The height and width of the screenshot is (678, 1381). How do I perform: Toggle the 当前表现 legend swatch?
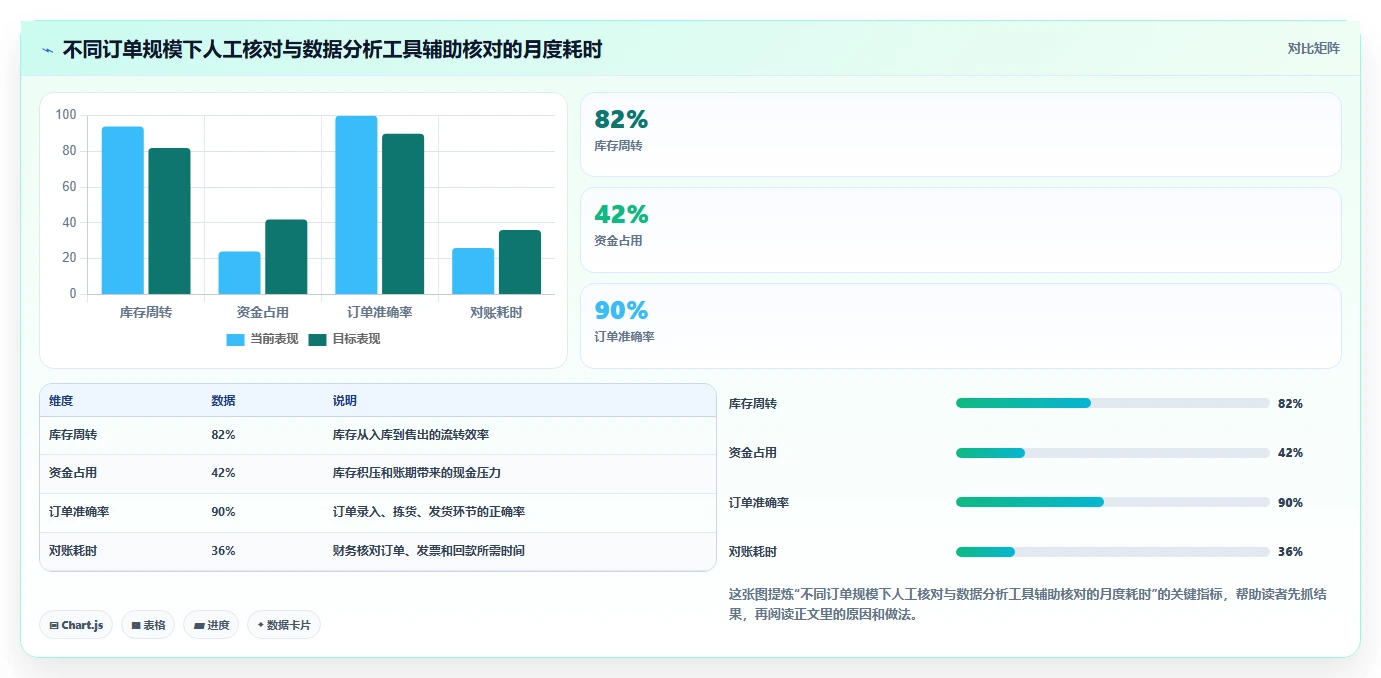click(235, 340)
